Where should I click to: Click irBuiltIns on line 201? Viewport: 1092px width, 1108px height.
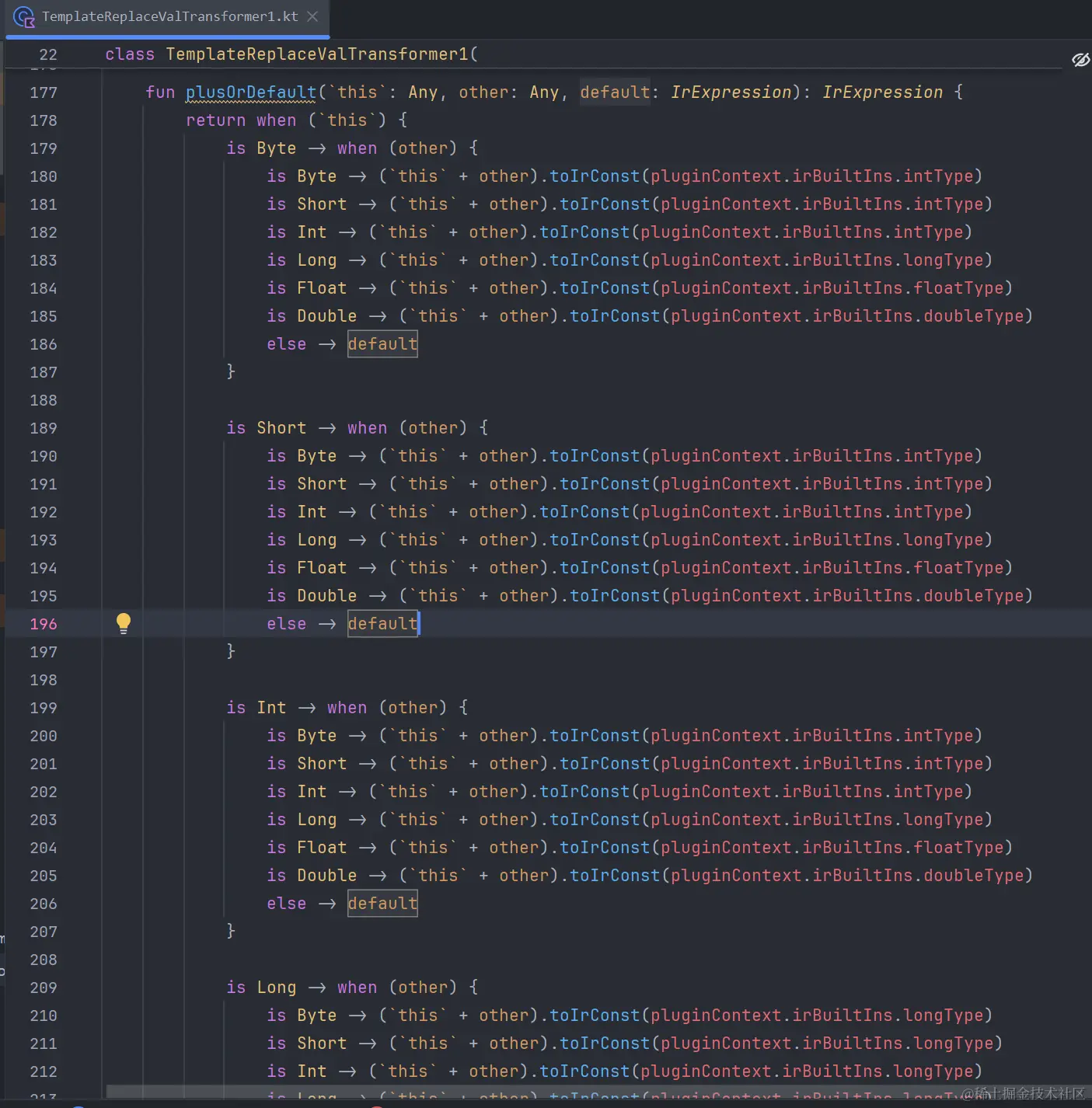(853, 763)
